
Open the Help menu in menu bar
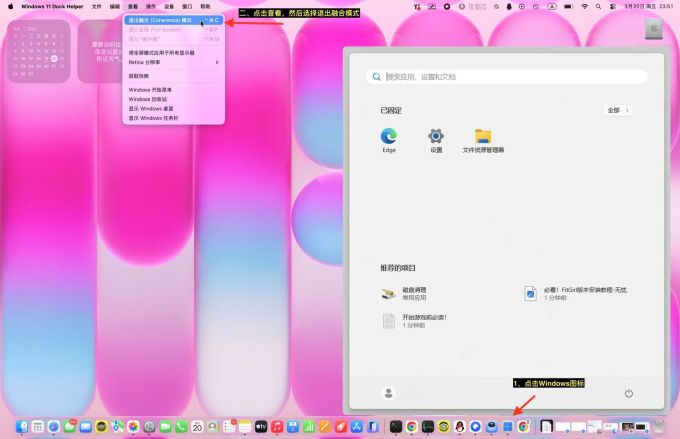[x=206, y=7]
